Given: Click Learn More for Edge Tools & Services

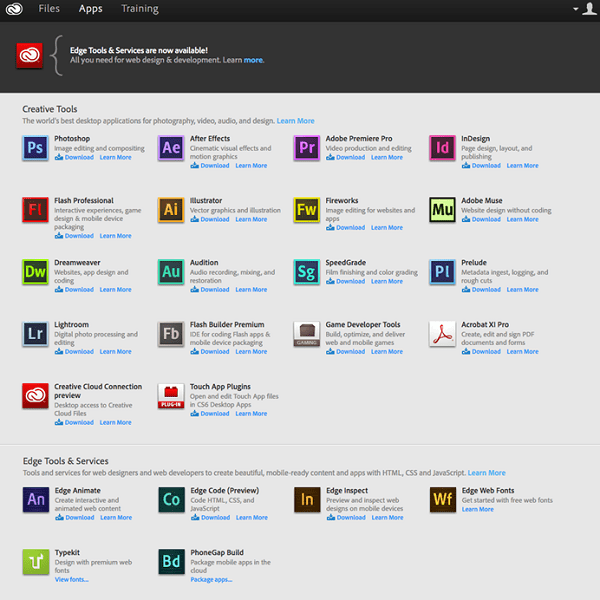Looking at the screenshot, I should point(486,473).
